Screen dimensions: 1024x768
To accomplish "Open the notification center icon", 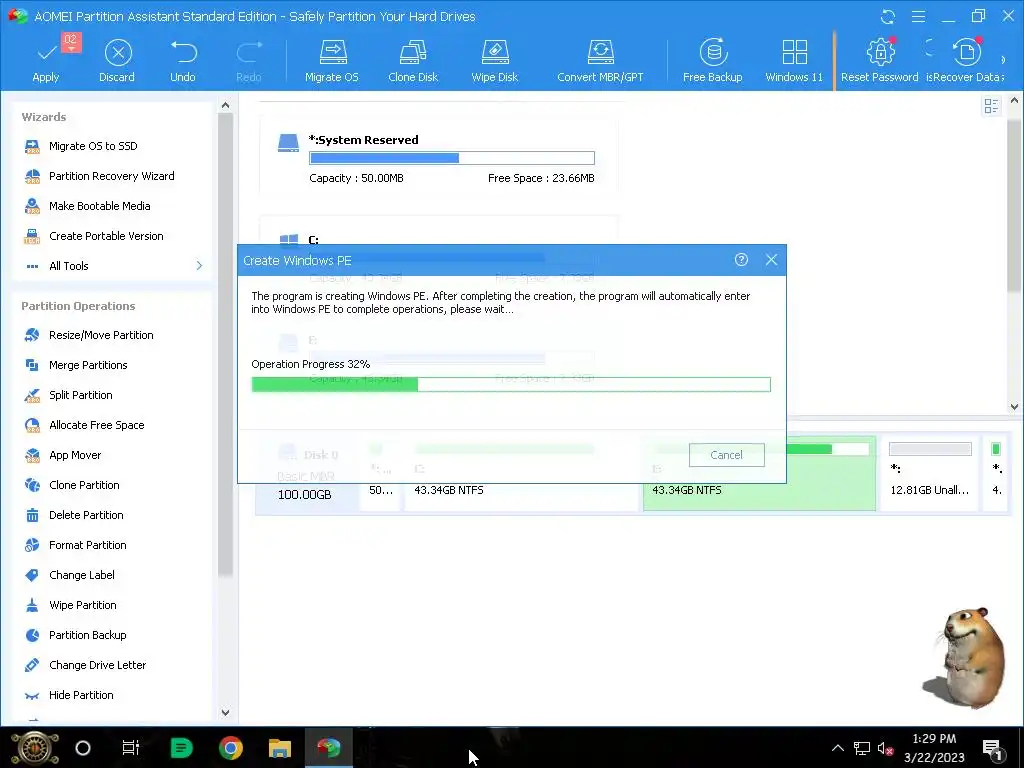I will pyautogui.click(x=992, y=748).
